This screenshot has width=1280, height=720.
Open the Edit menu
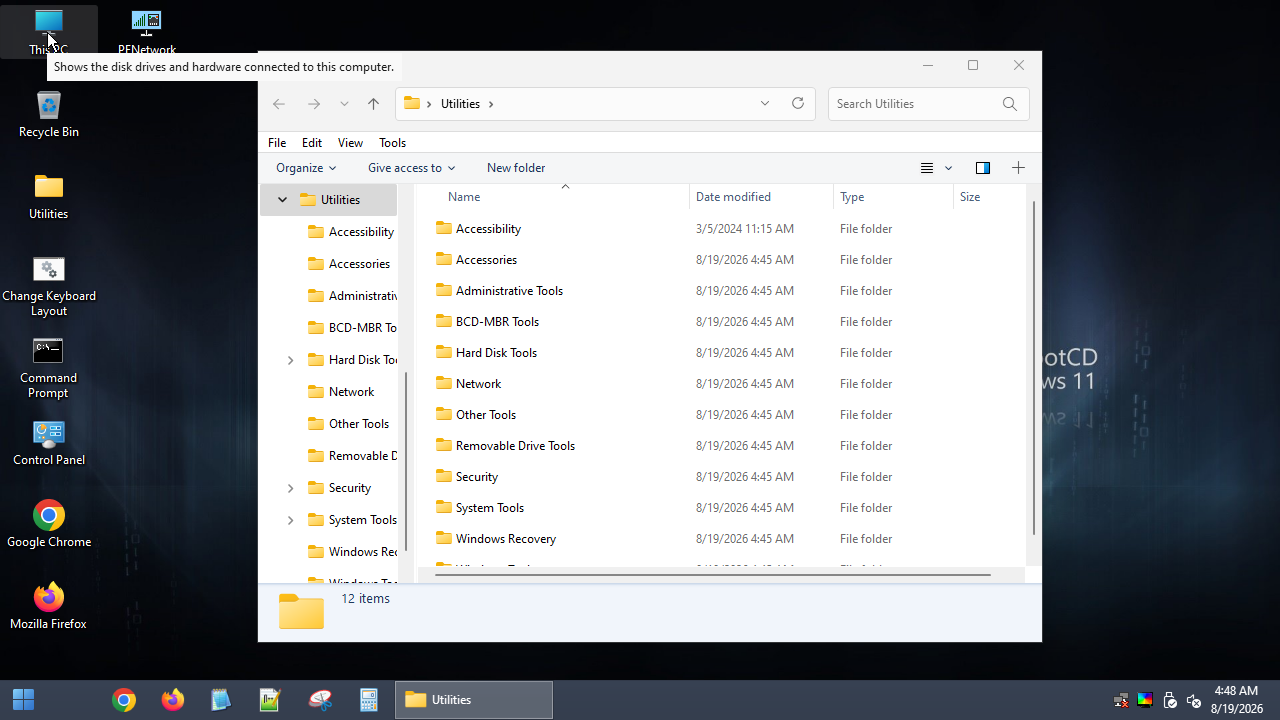[x=312, y=143]
